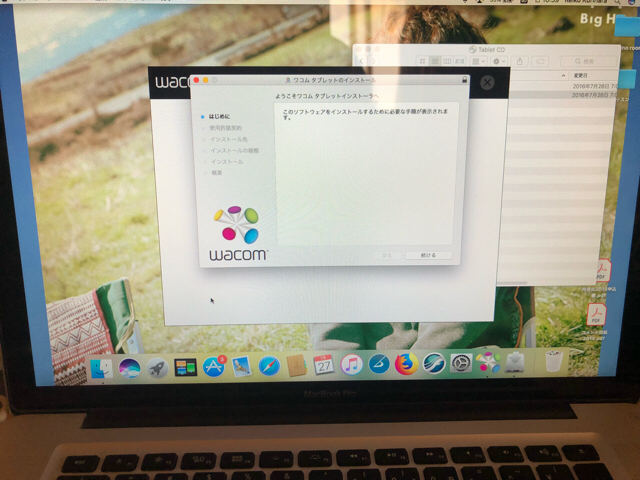
Task: Open Mail stamp icon in the Dock
Action: pos(241,367)
